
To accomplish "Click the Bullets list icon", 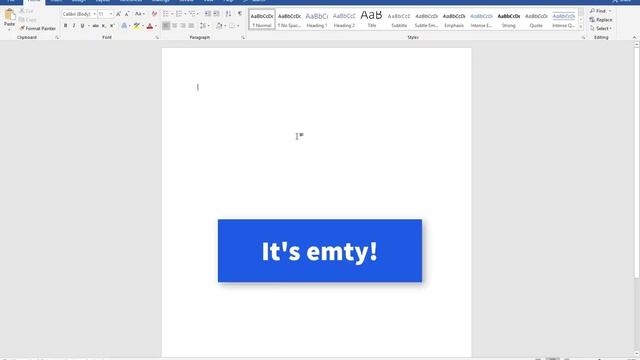I will [x=166, y=14].
